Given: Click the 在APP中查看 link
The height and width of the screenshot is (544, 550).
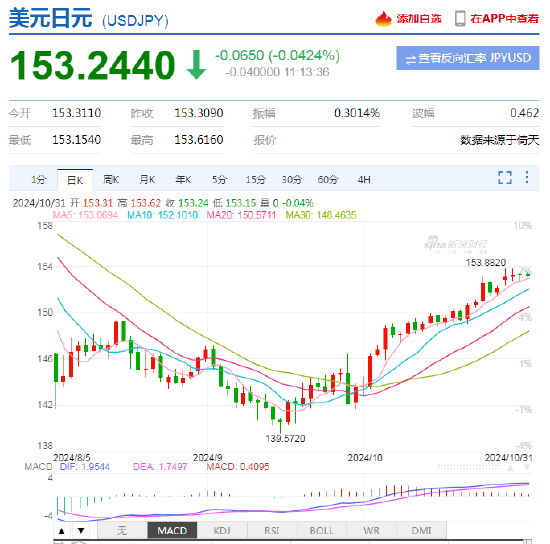Looking at the screenshot, I should pos(504,19).
